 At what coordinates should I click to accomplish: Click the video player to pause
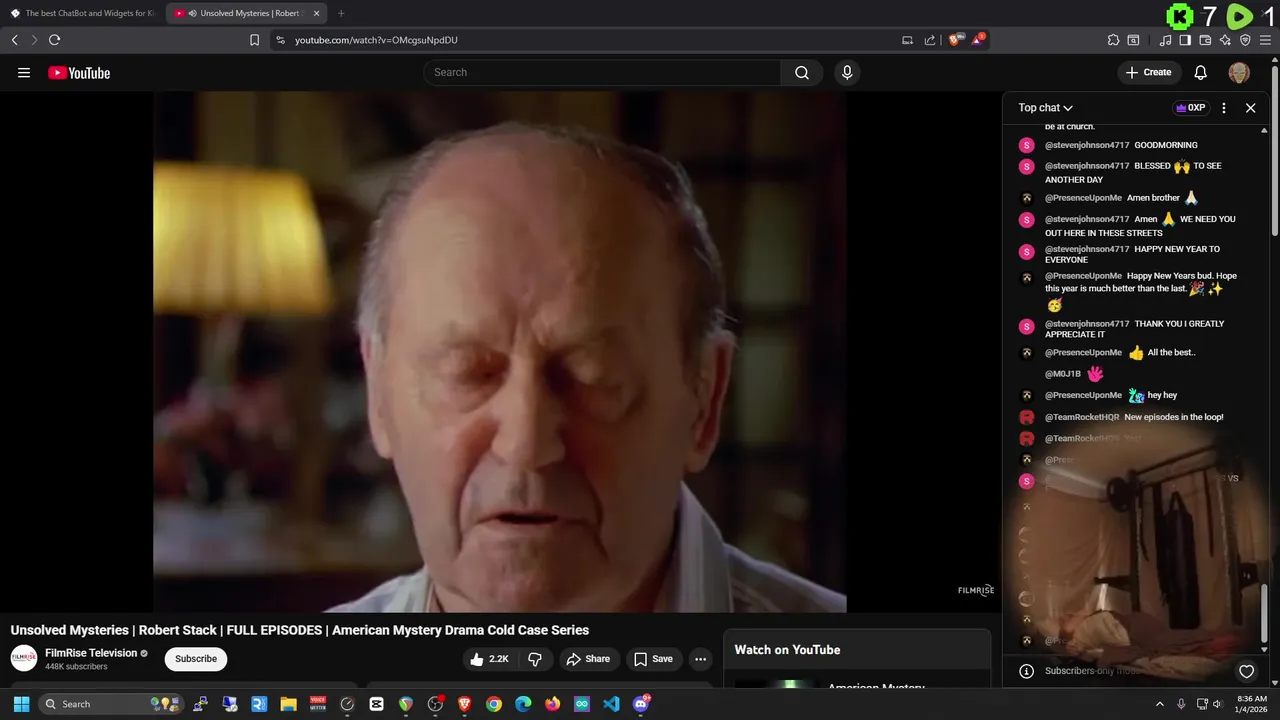point(500,352)
